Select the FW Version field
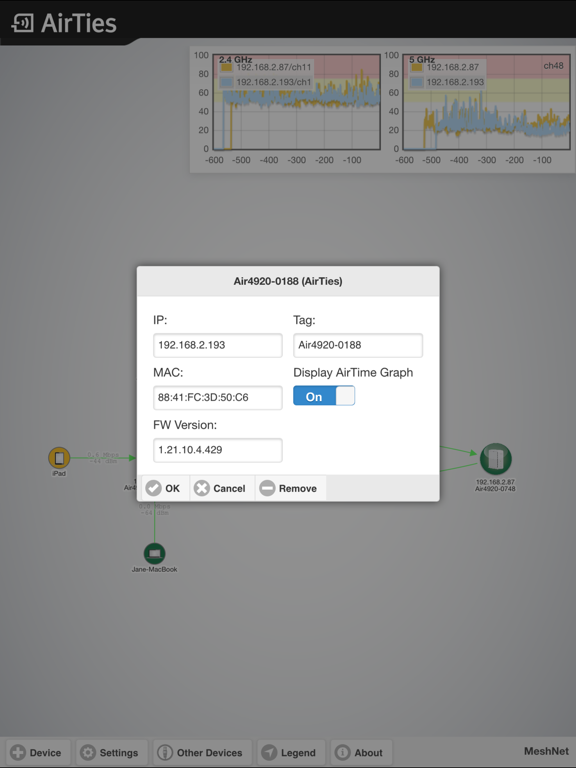This screenshot has height=768, width=576. (218, 450)
